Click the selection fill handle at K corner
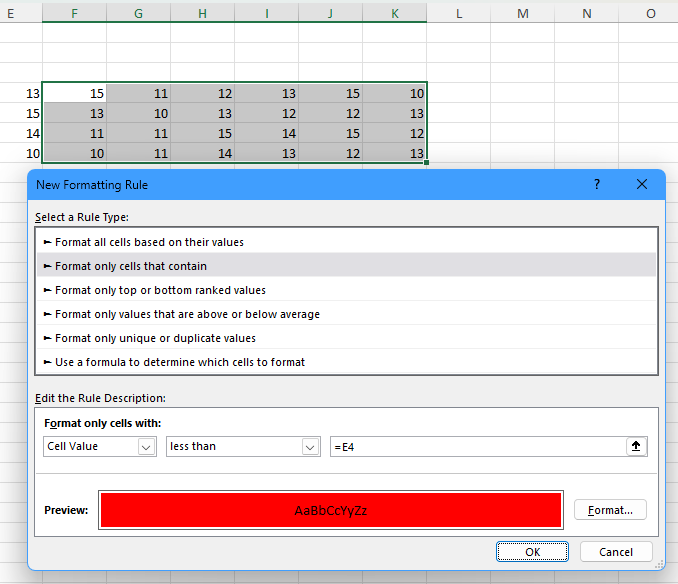 tap(426, 163)
